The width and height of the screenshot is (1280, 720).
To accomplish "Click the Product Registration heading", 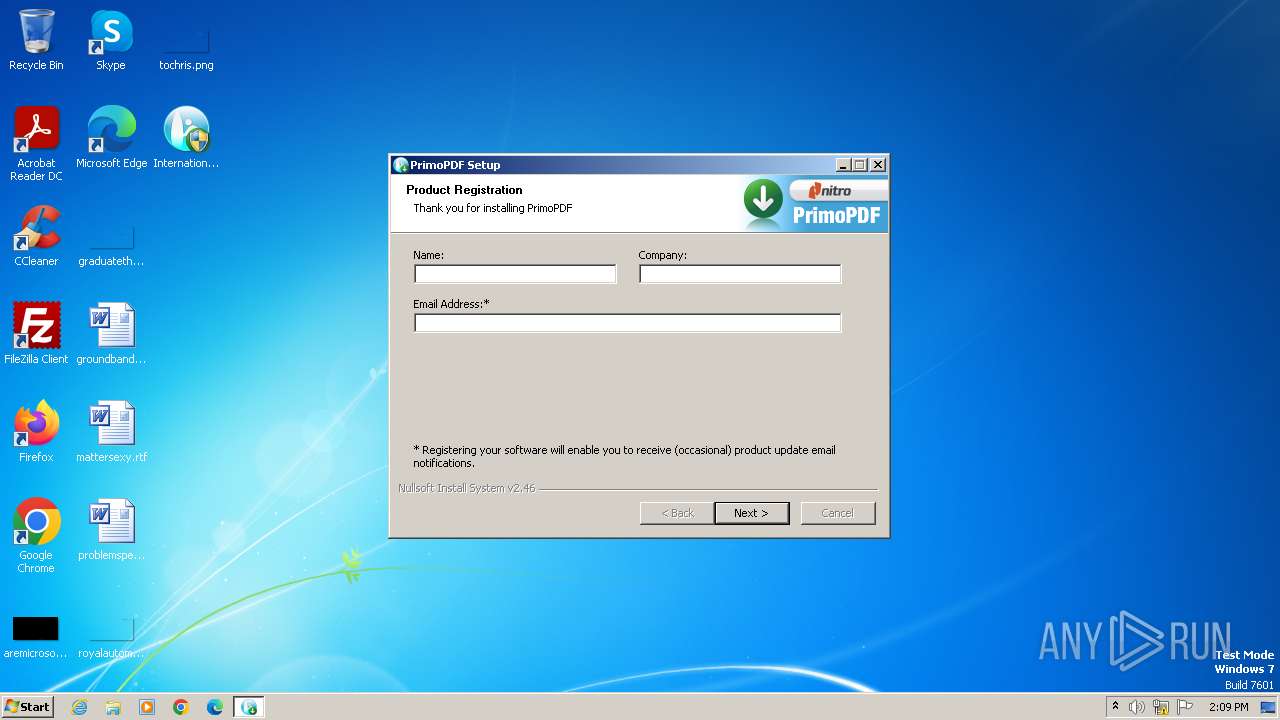I will coord(464,190).
